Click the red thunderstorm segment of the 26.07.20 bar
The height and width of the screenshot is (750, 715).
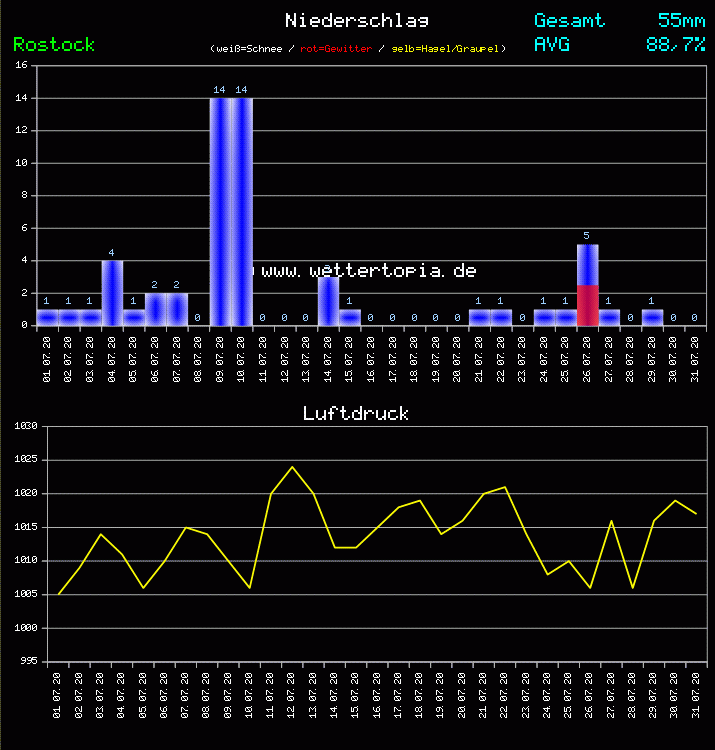(x=587, y=304)
